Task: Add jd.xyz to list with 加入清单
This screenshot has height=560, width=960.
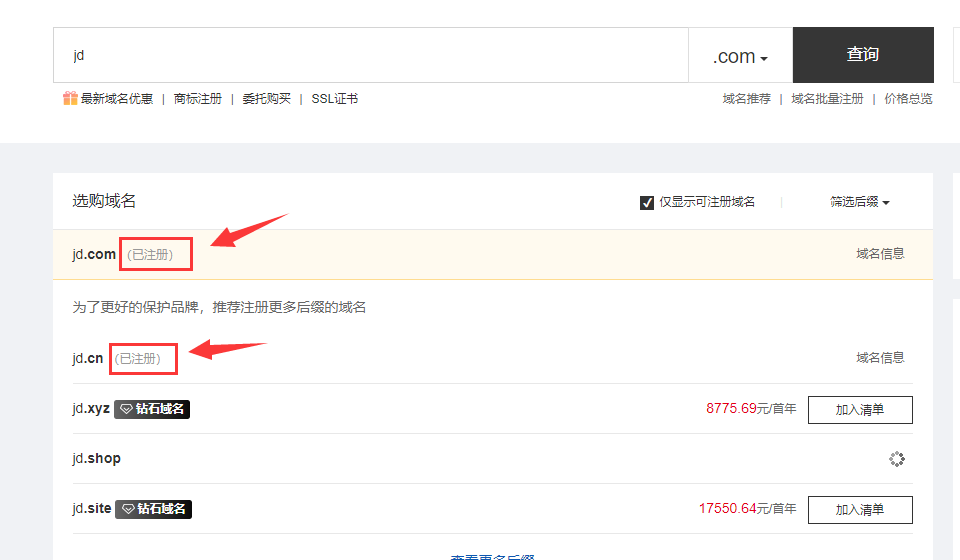Action: pos(860,409)
